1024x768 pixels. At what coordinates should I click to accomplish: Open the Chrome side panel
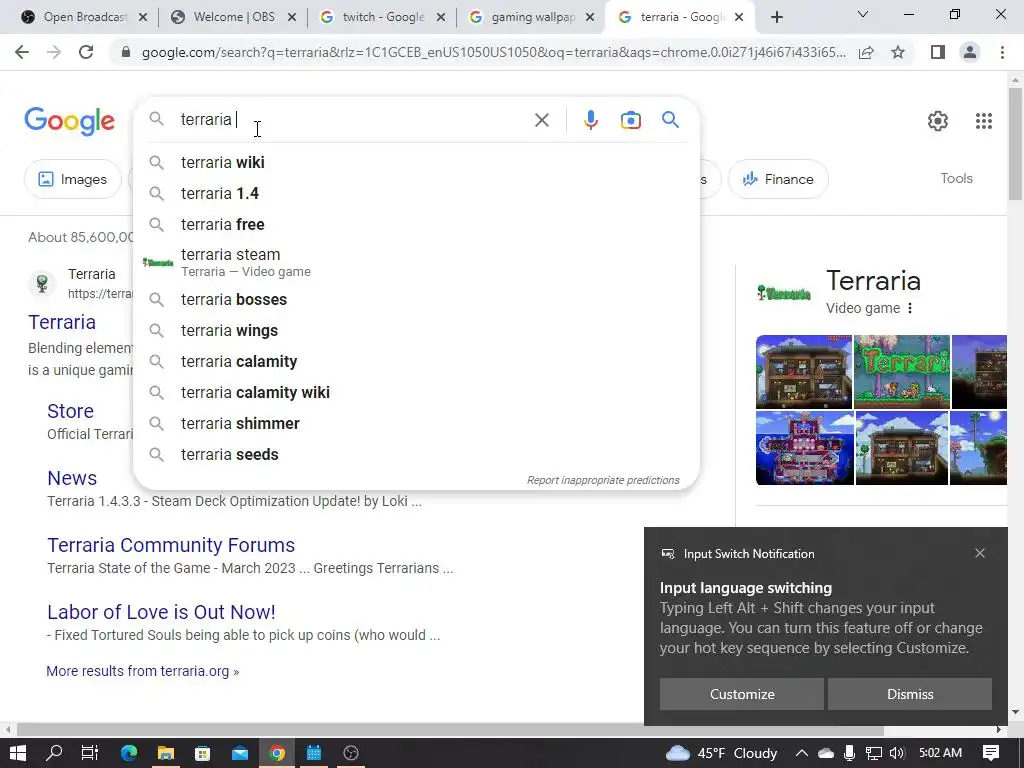[938, 52]
